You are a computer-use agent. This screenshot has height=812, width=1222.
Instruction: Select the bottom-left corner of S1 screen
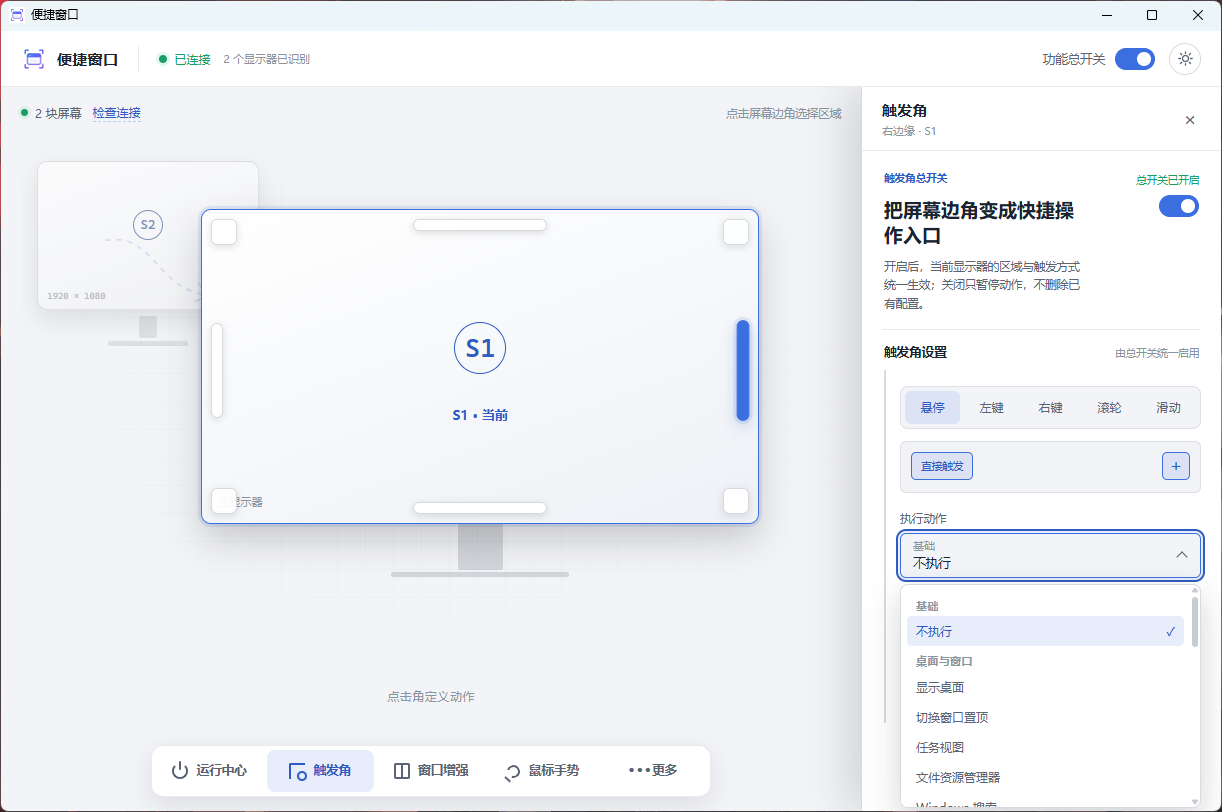[x=224, y=501]
